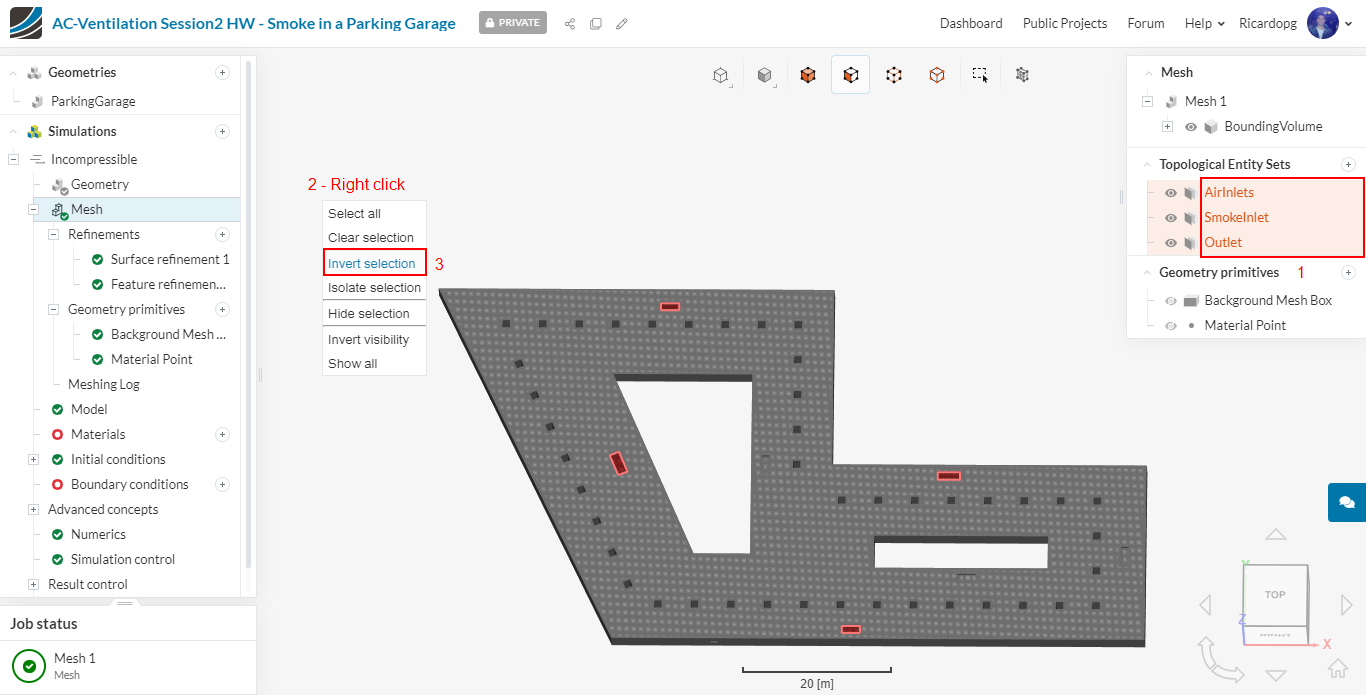Open the shaded render mode cube icon
Image resolution: width=1366 pixels, height=695 pixels.
[764, 75]
